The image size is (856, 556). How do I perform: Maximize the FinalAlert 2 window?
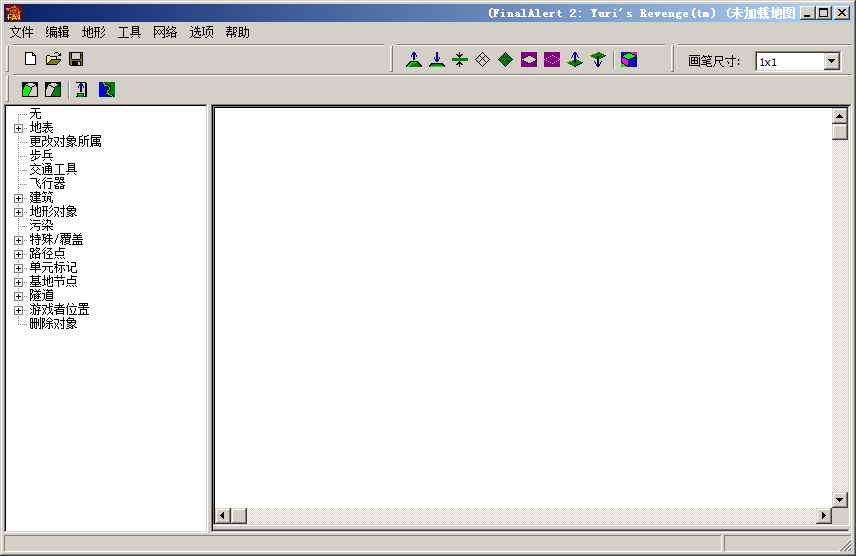click(824, 13)
